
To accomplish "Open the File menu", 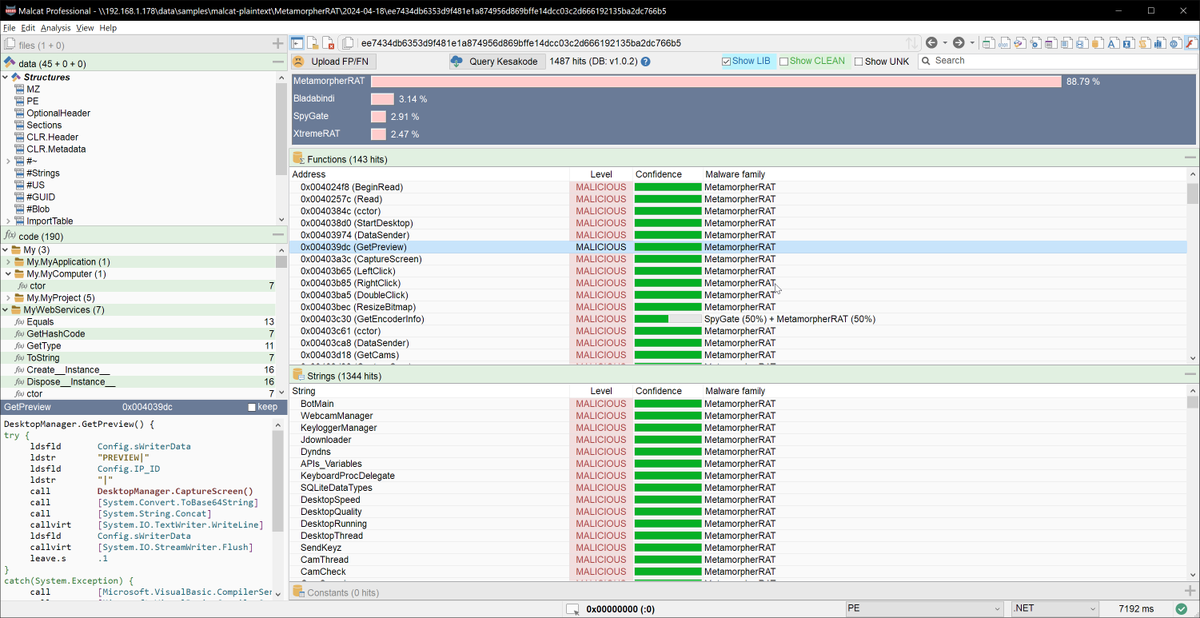I will (x=9, y=28).
